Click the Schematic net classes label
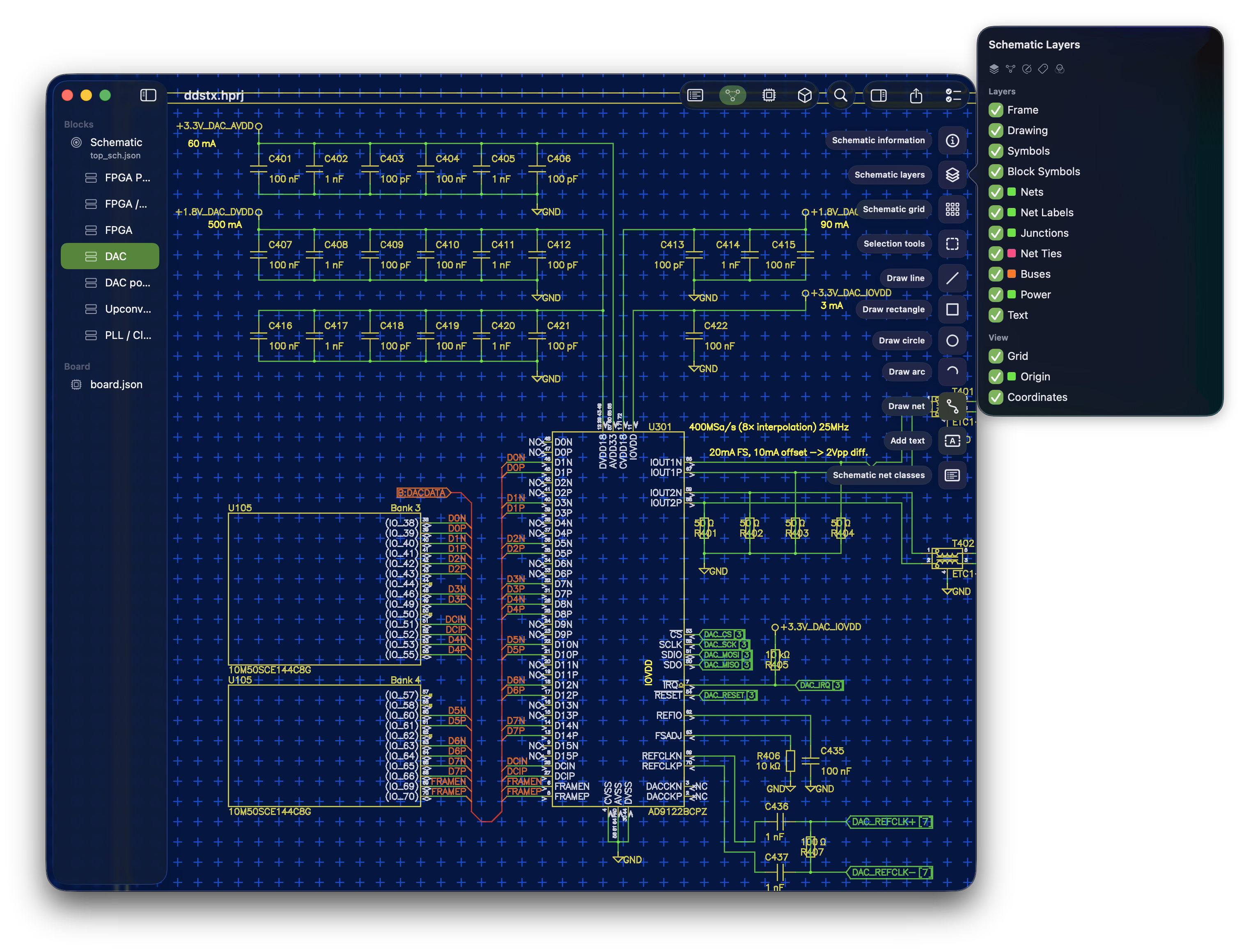Screen dimensions: 1253x952 [x=878, y=476]
